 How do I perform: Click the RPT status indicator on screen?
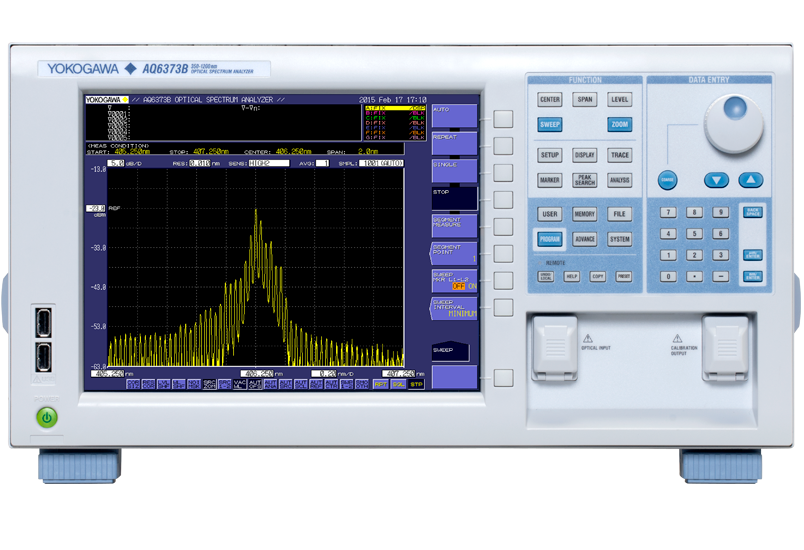pyautogui.click(x=380, y=384)
